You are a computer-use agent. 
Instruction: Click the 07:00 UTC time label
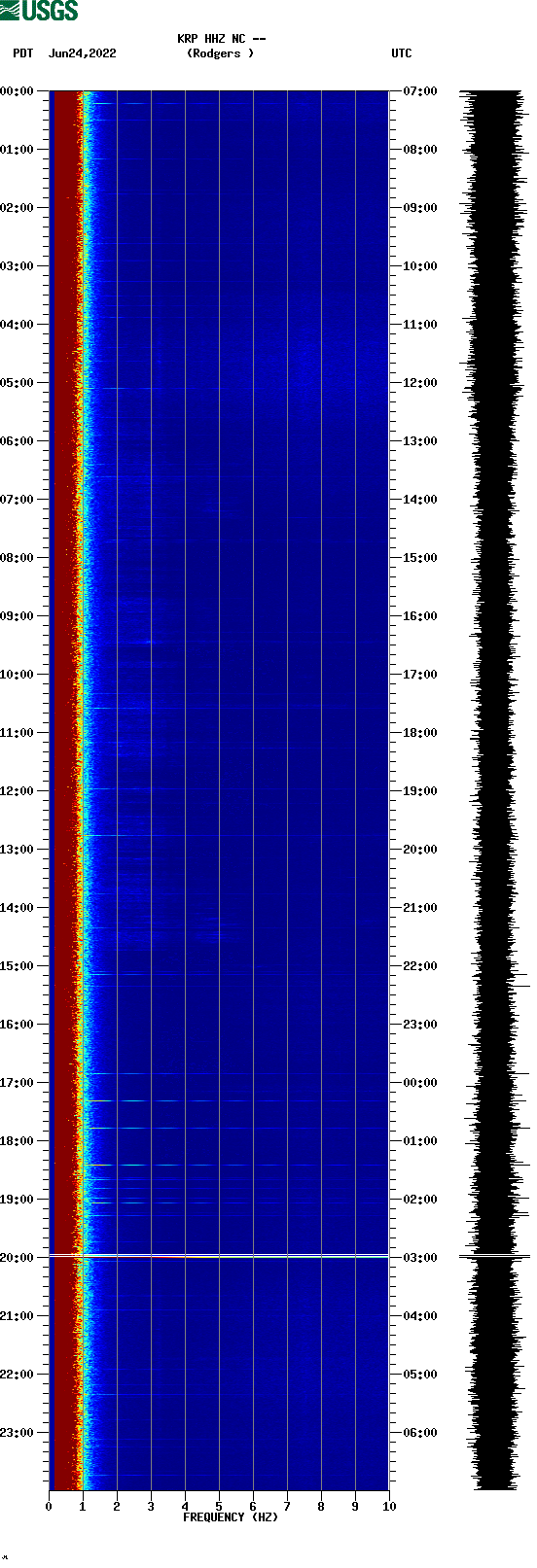click(x=419, y=91)
